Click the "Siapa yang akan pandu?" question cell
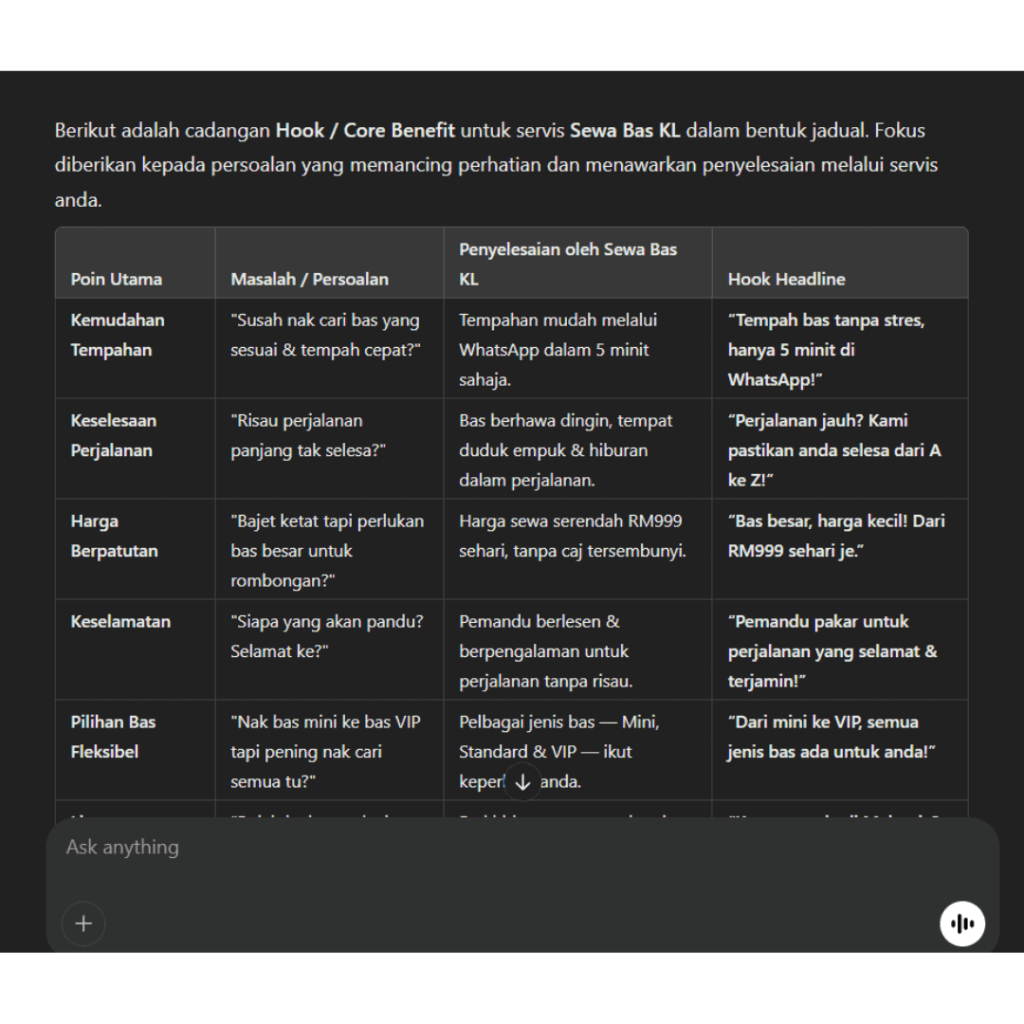The height and width of the screenshot is (1024, 1024). (x=327, y=636)
